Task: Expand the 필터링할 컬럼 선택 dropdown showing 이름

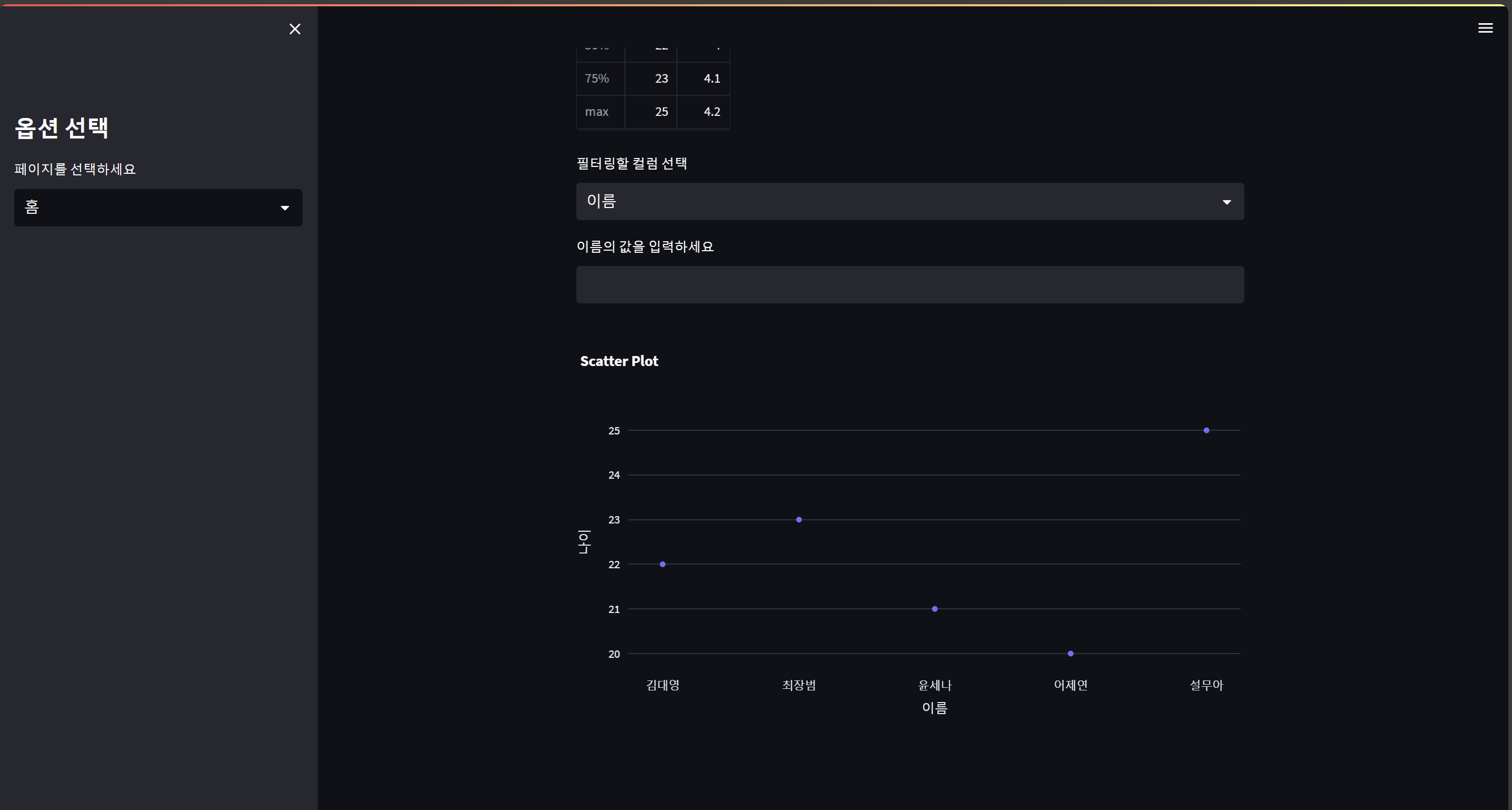Action: coord(909,201)
